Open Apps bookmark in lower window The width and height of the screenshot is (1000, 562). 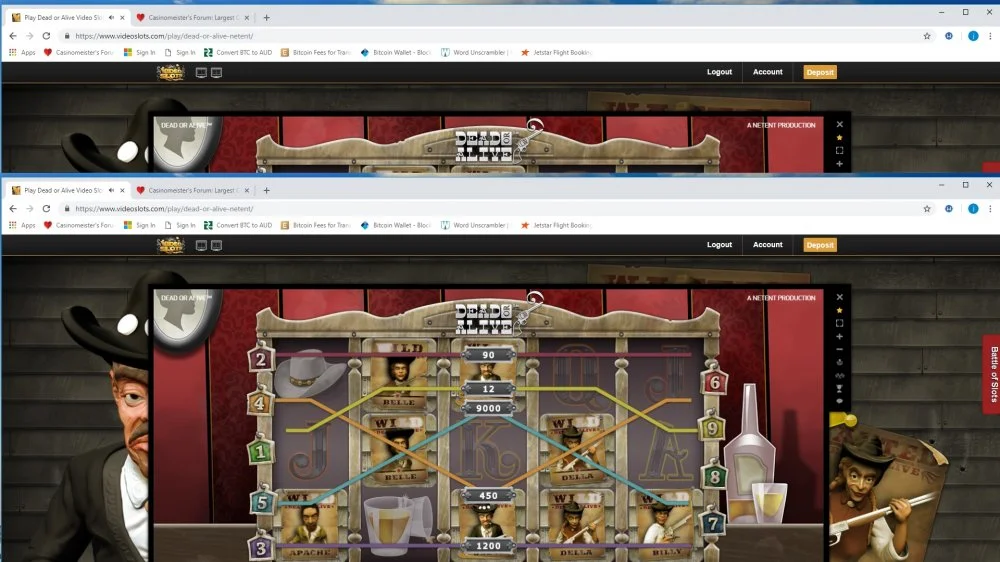click(22, 225)
